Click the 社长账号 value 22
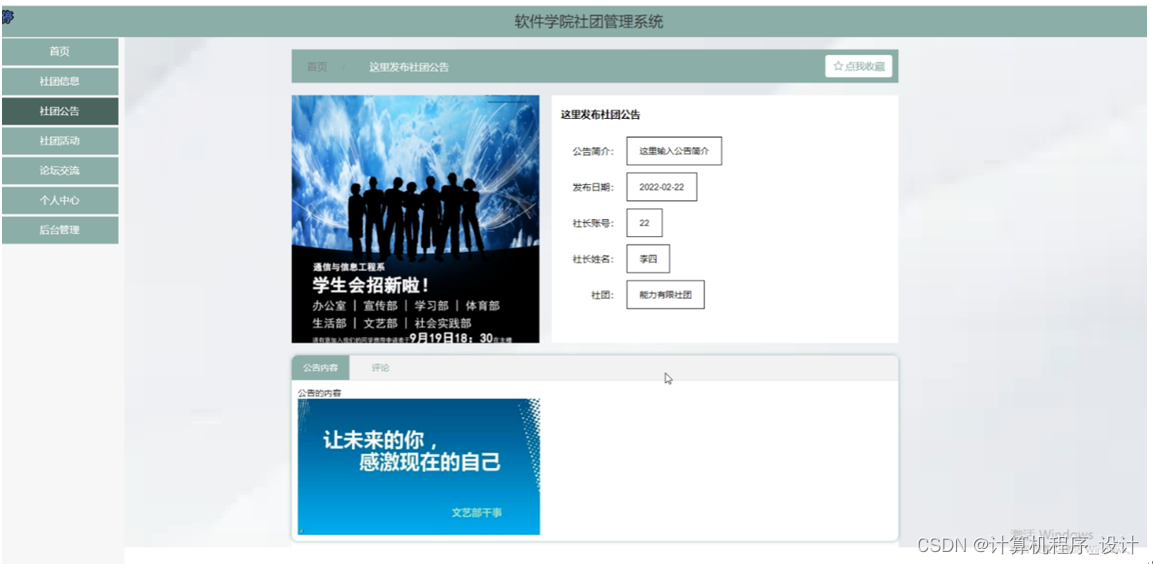 (644, 223)
